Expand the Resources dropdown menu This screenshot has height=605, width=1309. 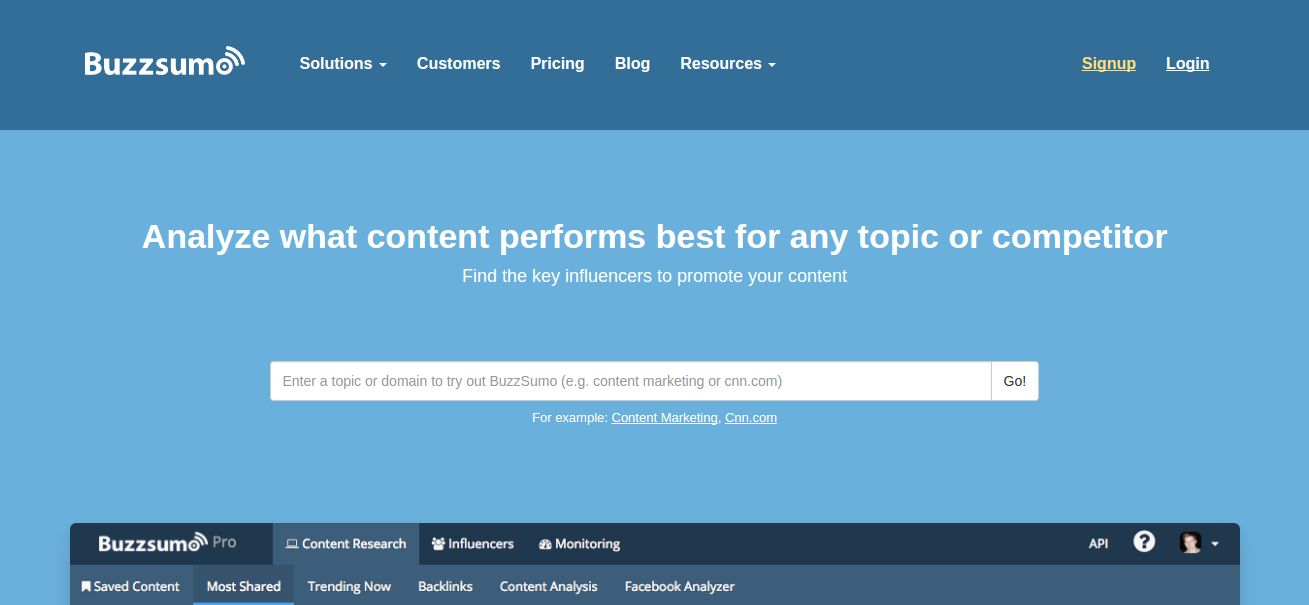(728, 63)
